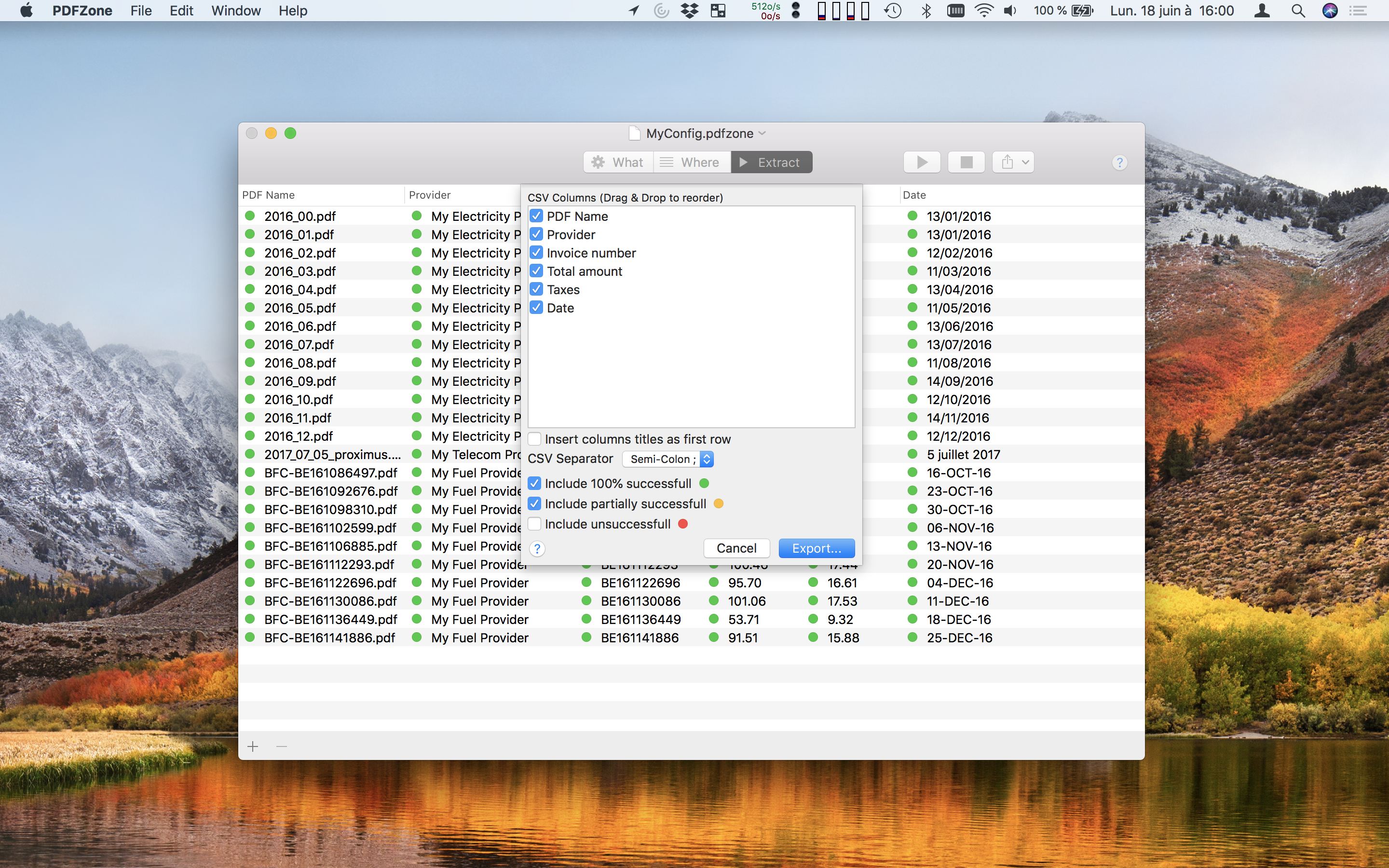Click the play extraction button in toolbar
This screenshot has width=1389, height=868.
922,163
